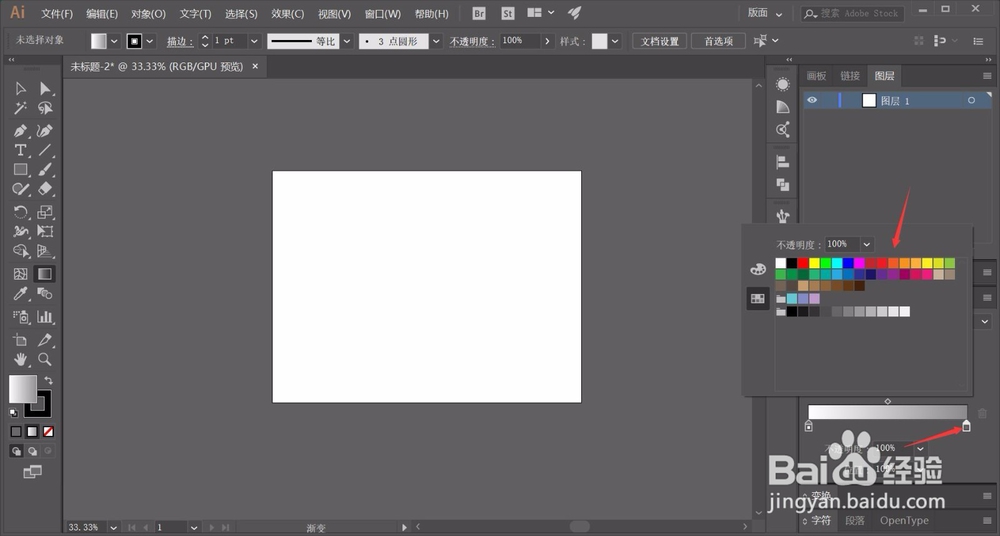Select the Column Graph tool
This screenshot has height=536, width=1000.
click(x=45, y=316)
